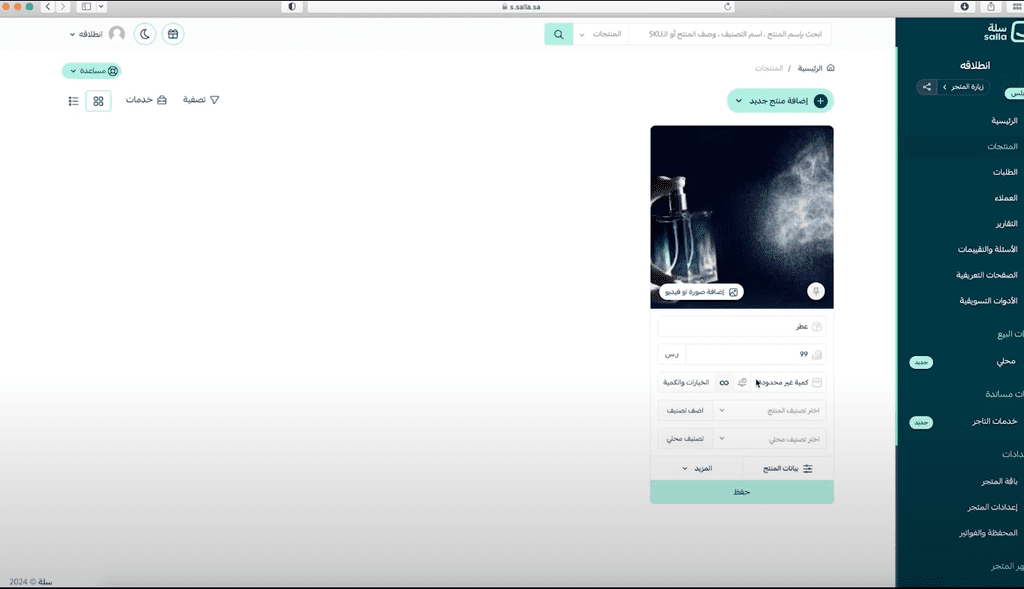This screenshot has width=1024, height=589.
Task: Open إعدادات المتجر in sidebar
Action: pyautogui.click(x=993, y=507)
